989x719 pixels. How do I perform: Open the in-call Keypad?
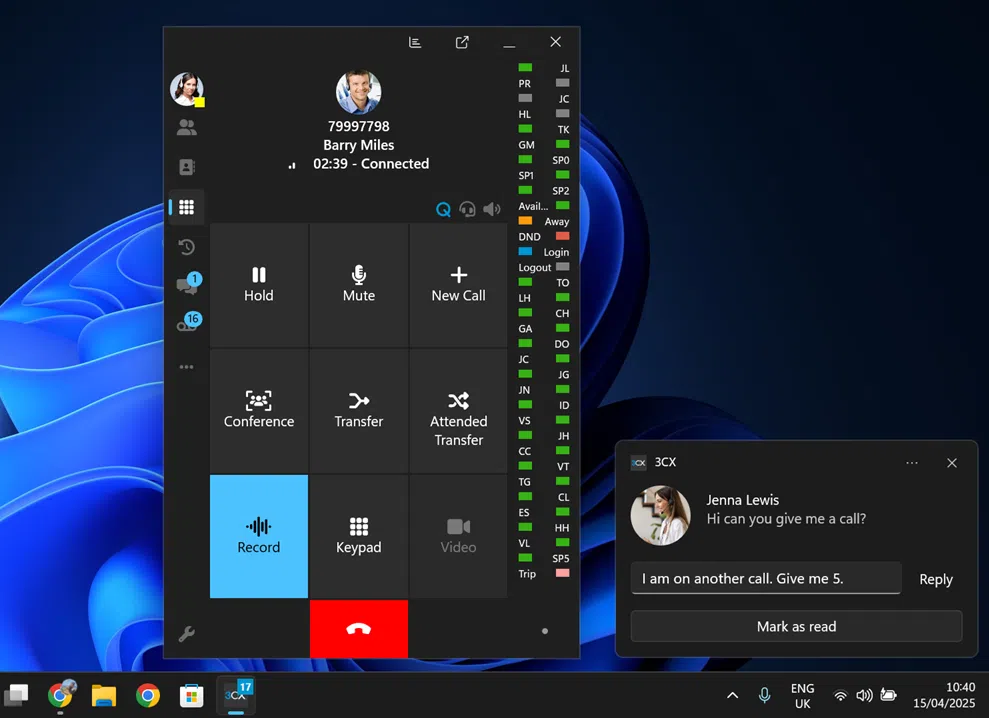[359, 536]
